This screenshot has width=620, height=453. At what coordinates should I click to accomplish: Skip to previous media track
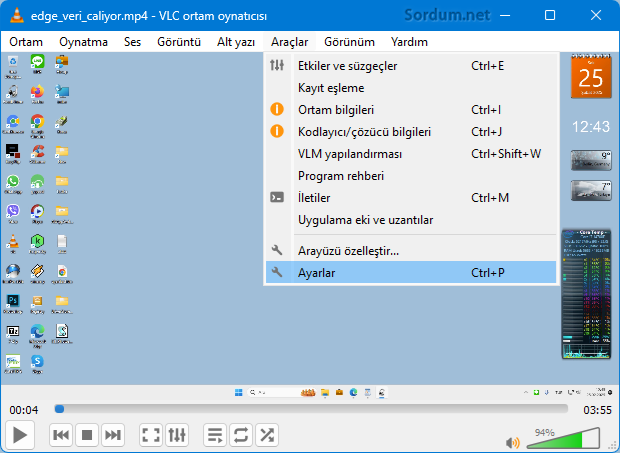[61, 435]
